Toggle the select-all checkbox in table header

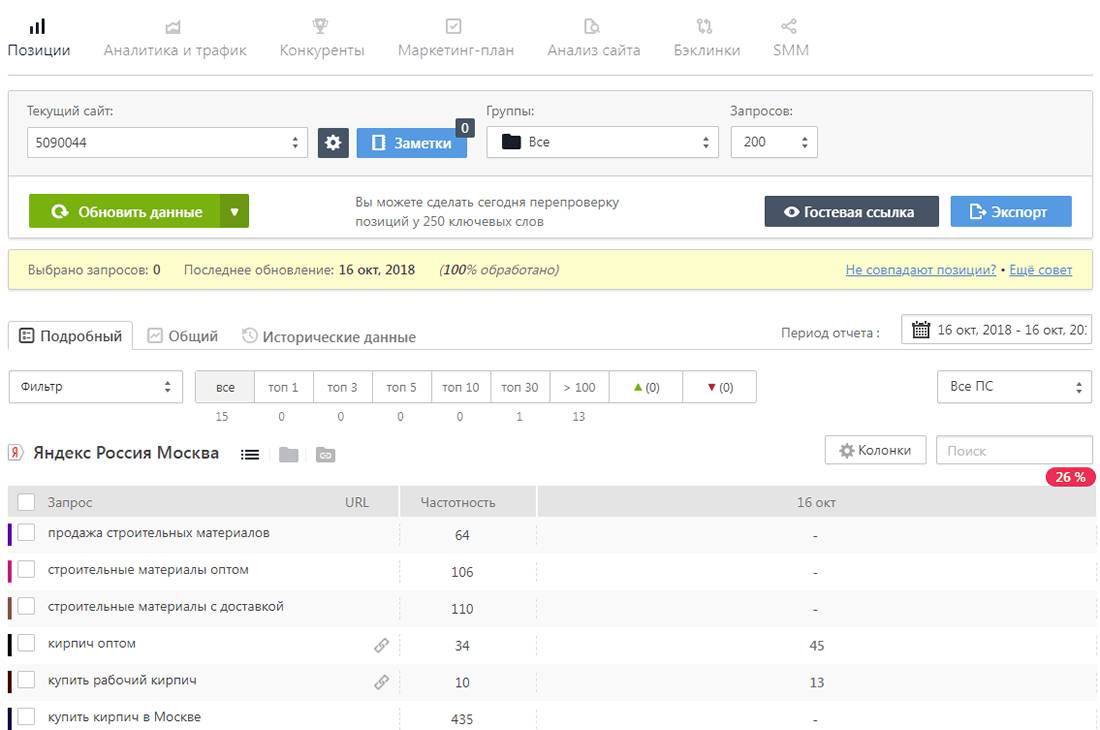coord(27,502)
